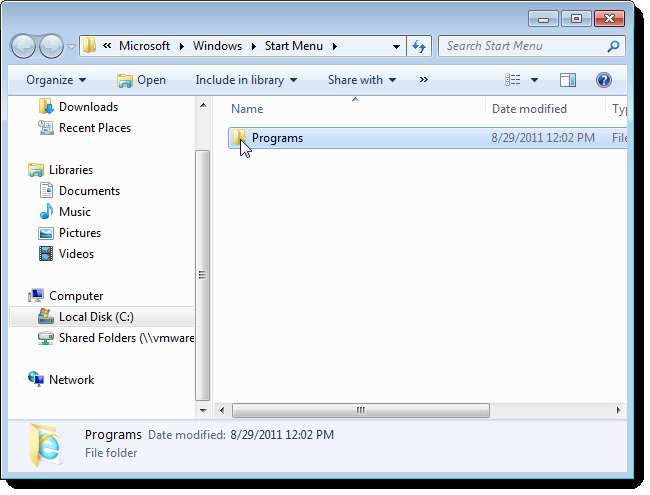
Task: Click the magnifier search icon
Action: pos(613,46)
